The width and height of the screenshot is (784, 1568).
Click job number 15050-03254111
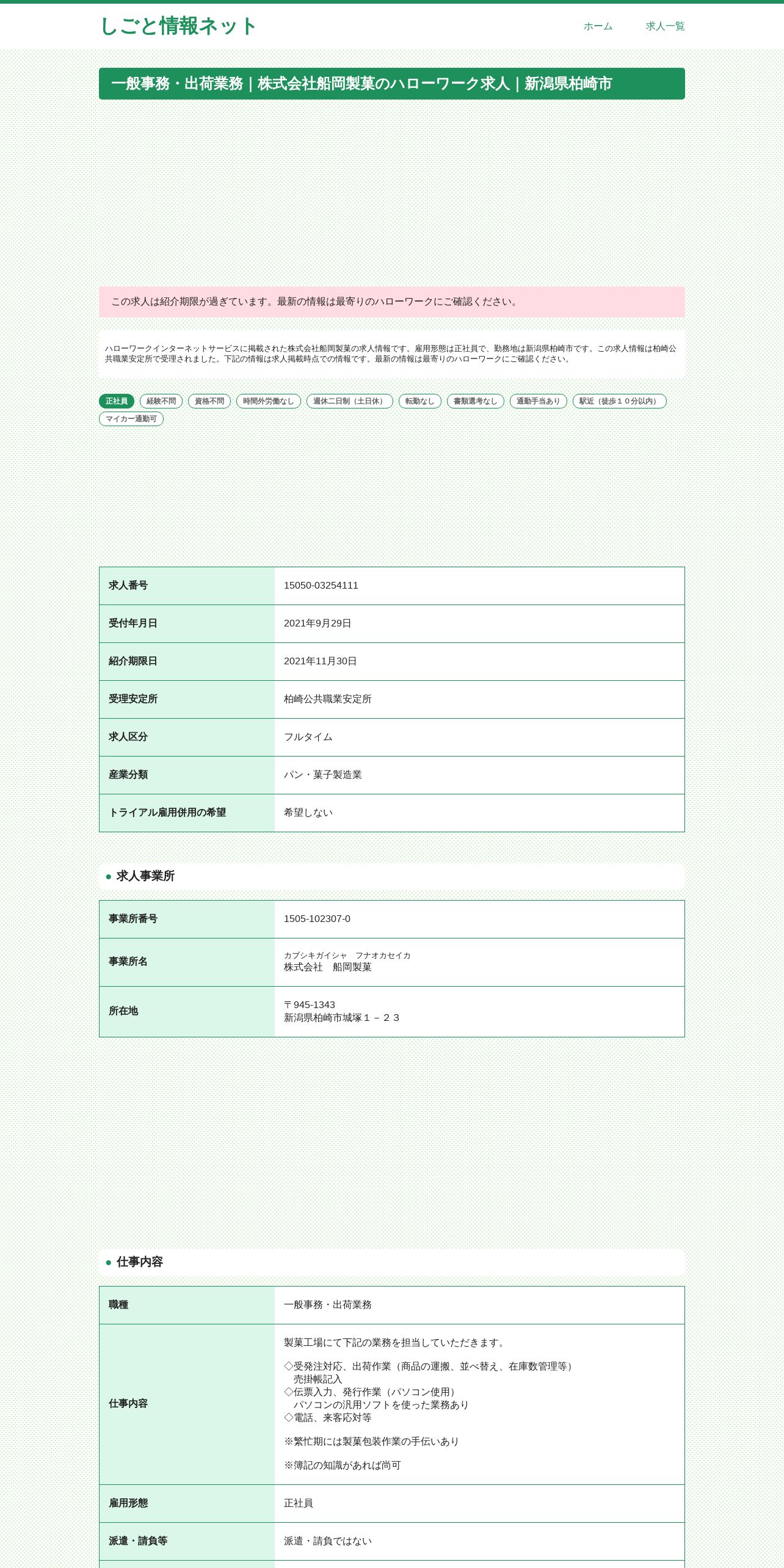pyautogui.click(x=321, y=586)
